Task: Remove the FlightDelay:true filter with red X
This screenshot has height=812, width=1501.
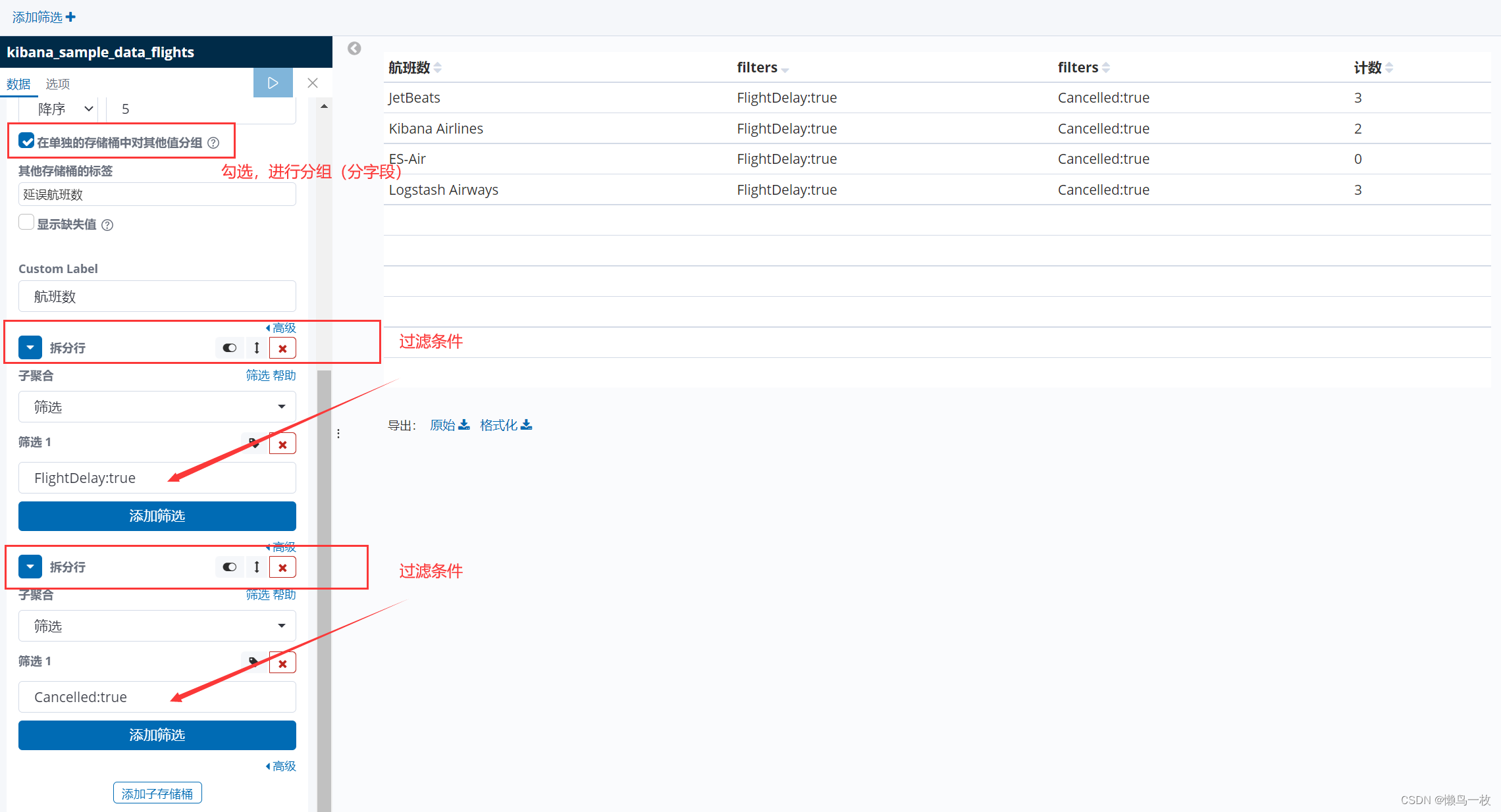Action: [x=282, y=444]
